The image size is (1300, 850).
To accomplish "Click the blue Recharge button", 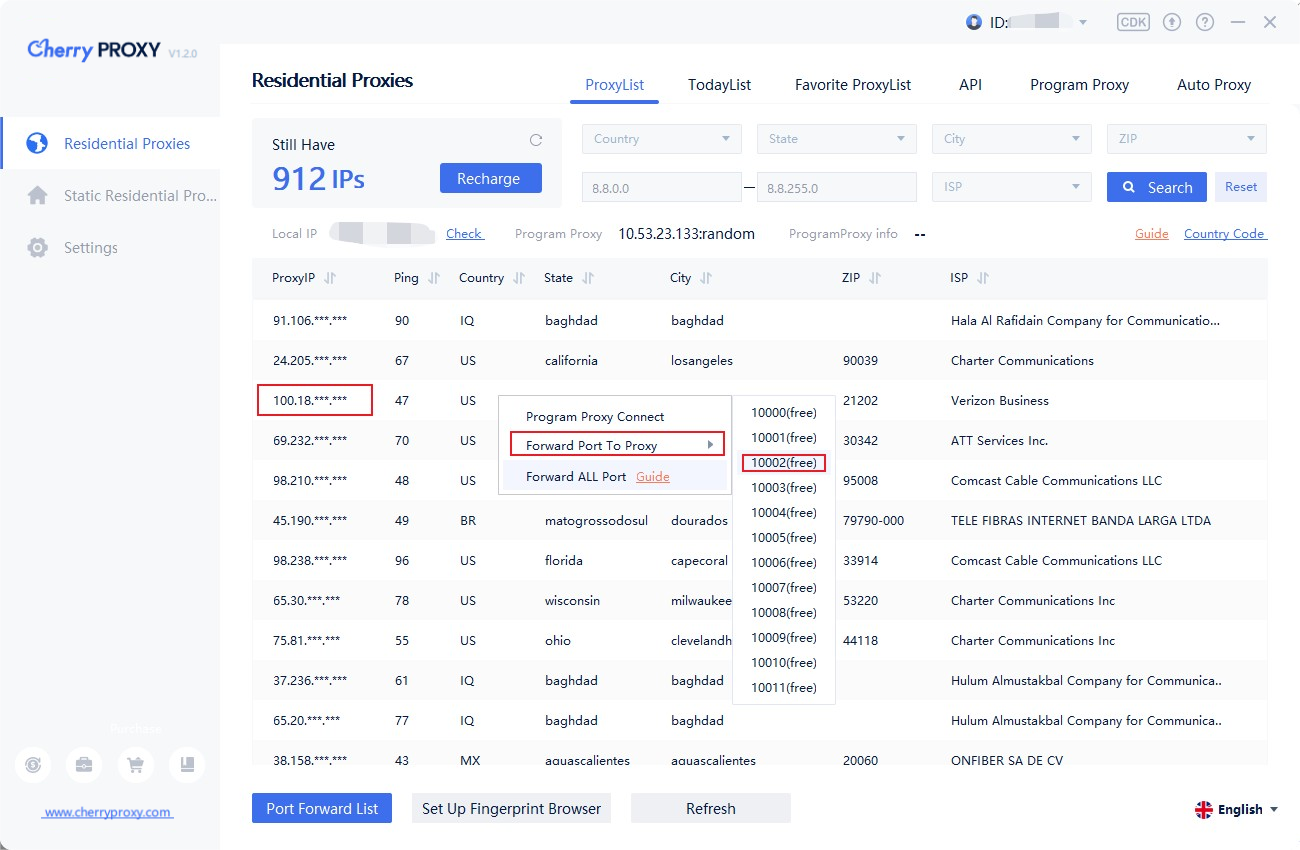I will pyautogui.click(x=490, y=179).
